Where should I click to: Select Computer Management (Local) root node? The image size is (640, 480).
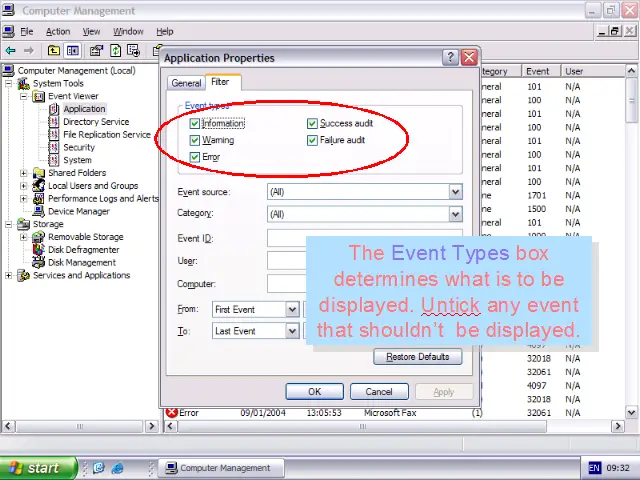click(x=76, y=71)
